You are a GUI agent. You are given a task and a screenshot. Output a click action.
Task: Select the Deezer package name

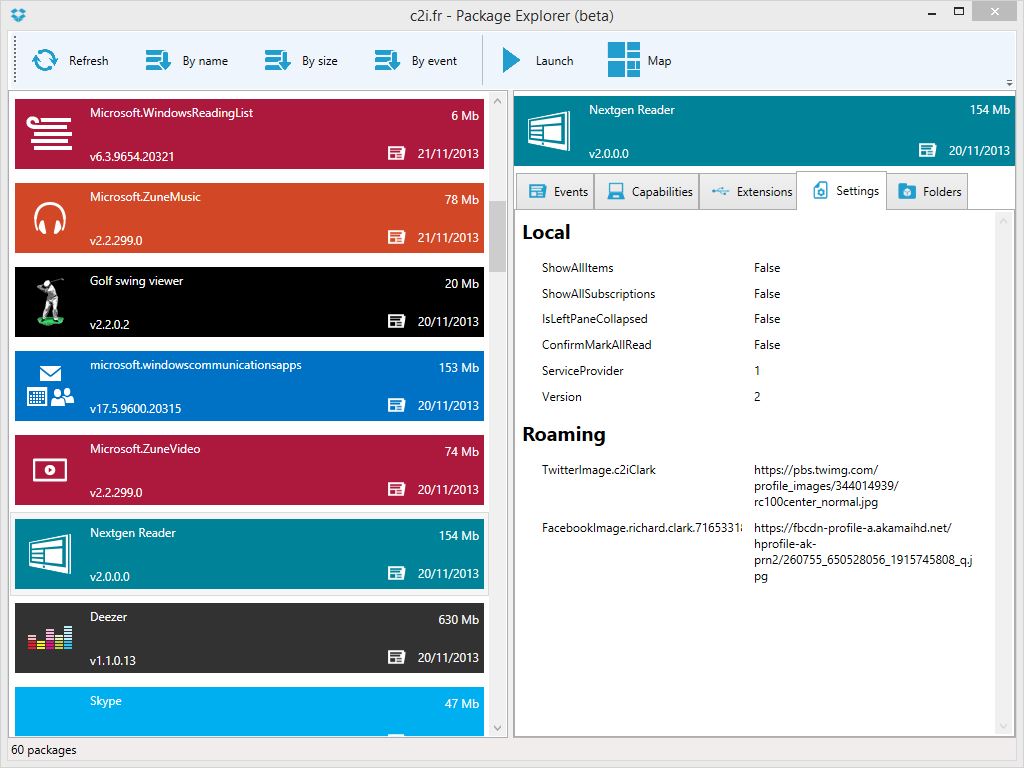108,616
